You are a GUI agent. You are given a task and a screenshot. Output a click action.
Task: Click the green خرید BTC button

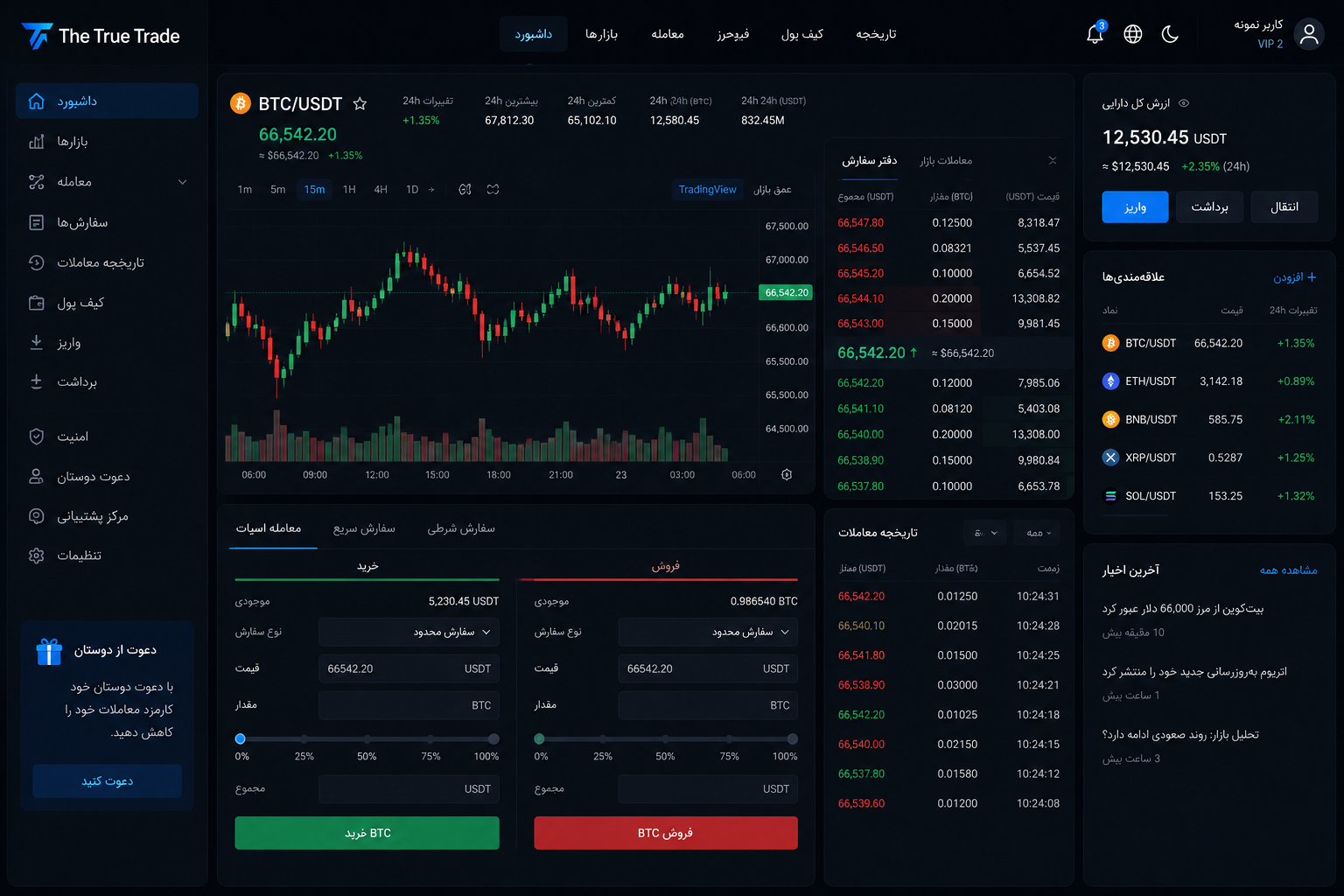tap(367, 833)
